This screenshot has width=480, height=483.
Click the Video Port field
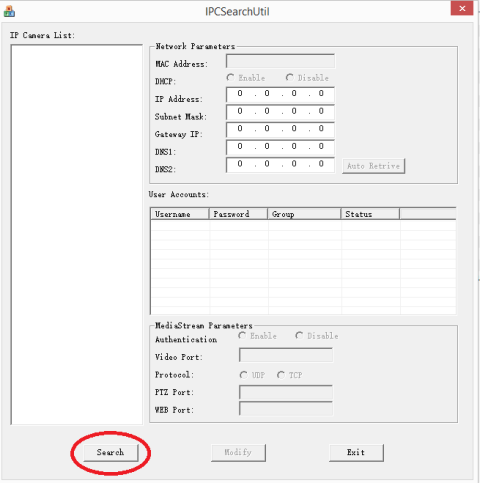tap(286, 355)
